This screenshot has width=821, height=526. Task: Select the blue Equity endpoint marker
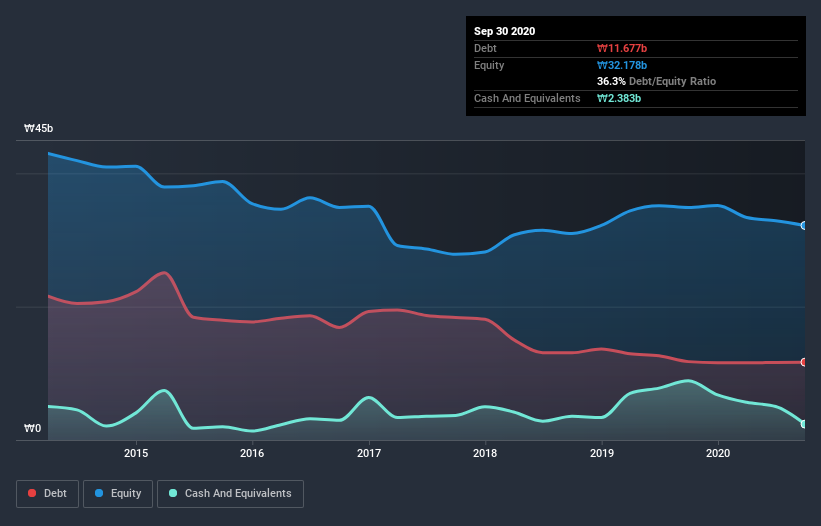pyautogui.click(x=804, y=226)
